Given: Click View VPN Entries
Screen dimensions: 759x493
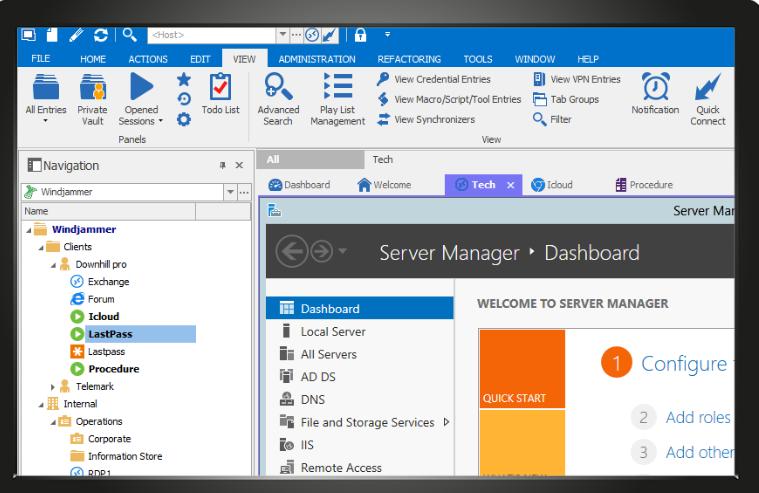Looking at the screenshot, I should pyautogui.click(x=577, y=79).
